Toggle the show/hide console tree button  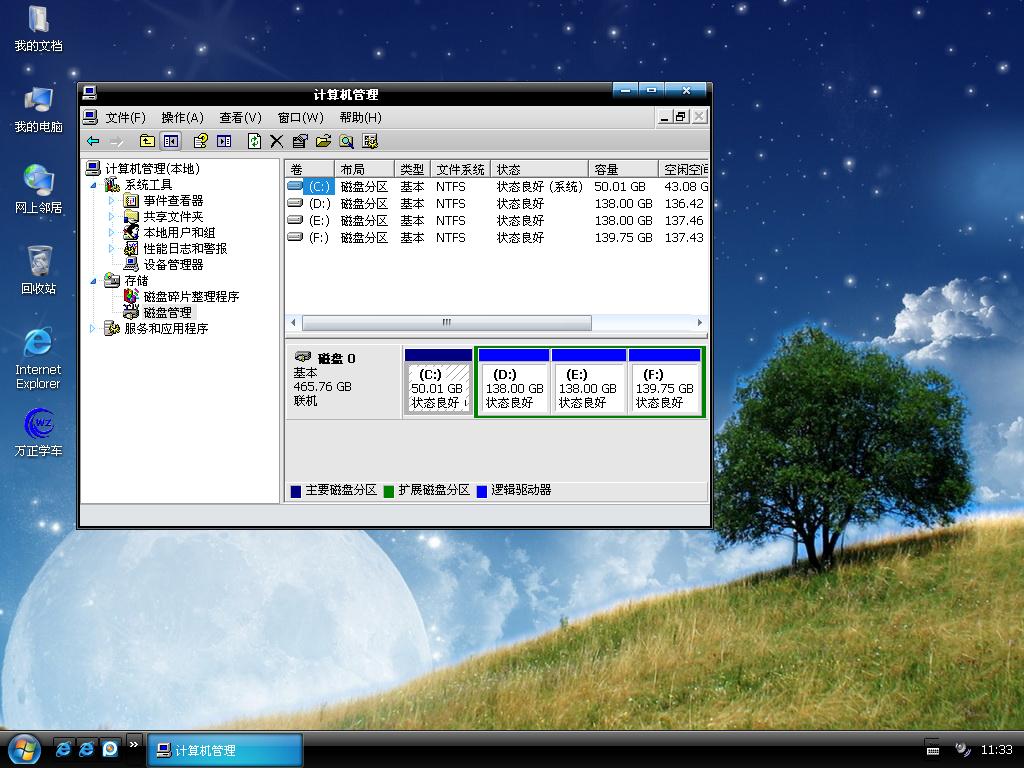pyautogui.click(x=171, y=141)
